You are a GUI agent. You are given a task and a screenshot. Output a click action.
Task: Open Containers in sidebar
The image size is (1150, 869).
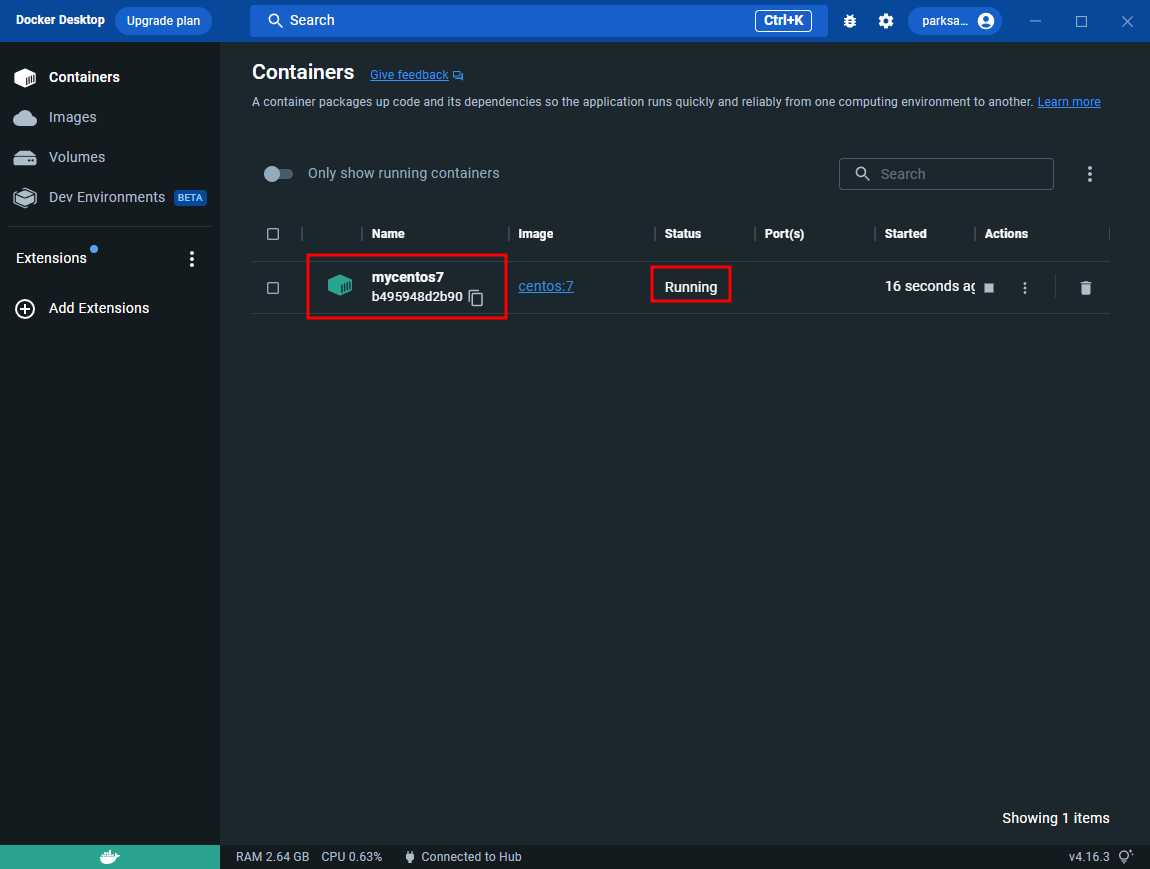[x=84, y=77]
